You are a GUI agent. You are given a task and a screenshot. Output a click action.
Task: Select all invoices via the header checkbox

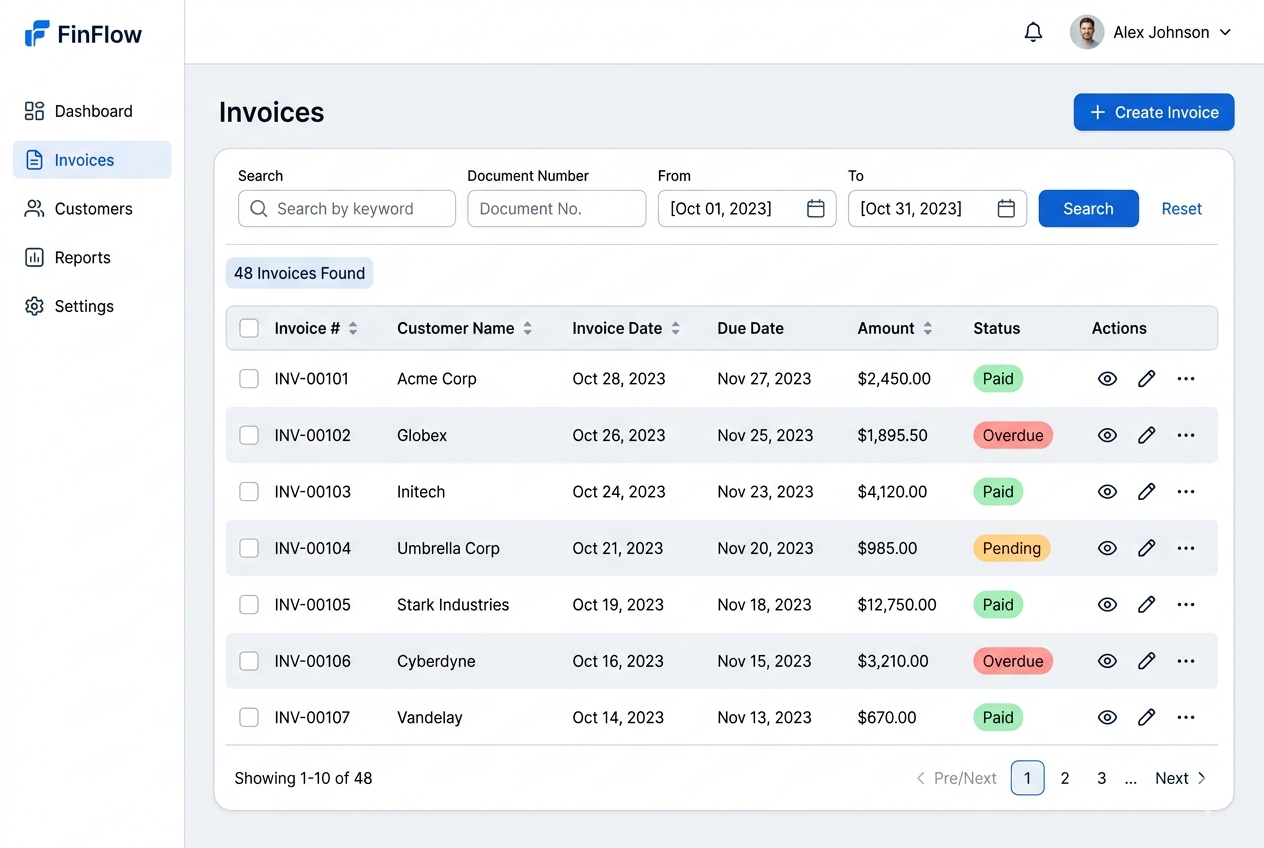click(248, 327)
